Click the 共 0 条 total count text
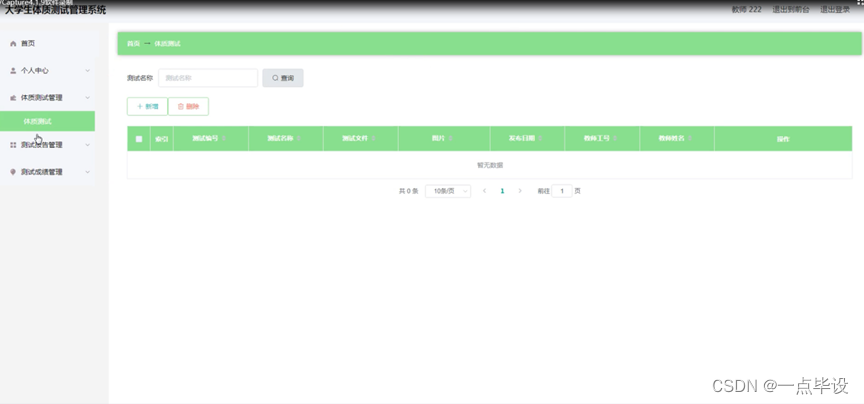 point(408,191)
